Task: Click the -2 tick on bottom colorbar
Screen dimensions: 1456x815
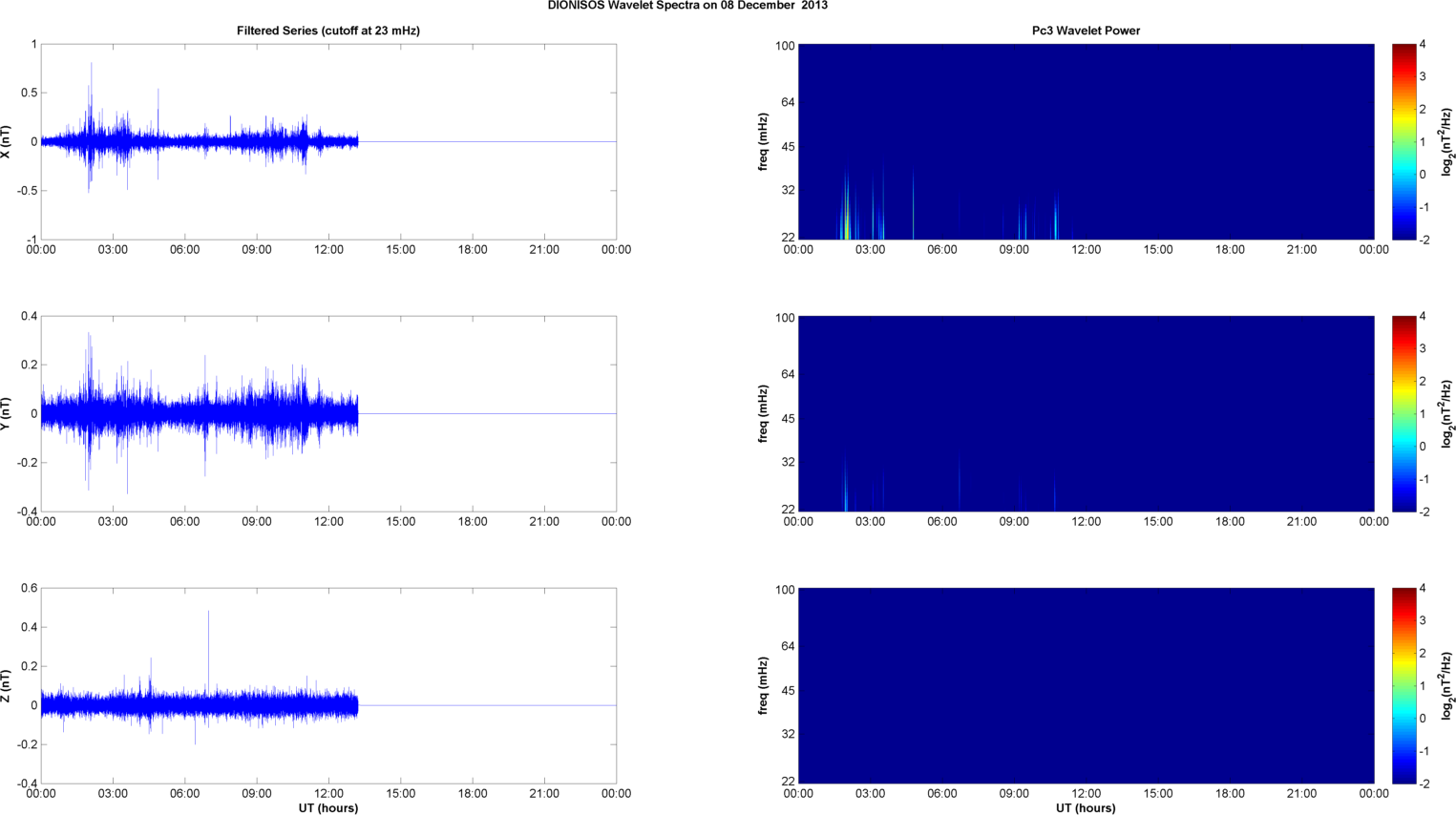Action: tap(1424, 784)
